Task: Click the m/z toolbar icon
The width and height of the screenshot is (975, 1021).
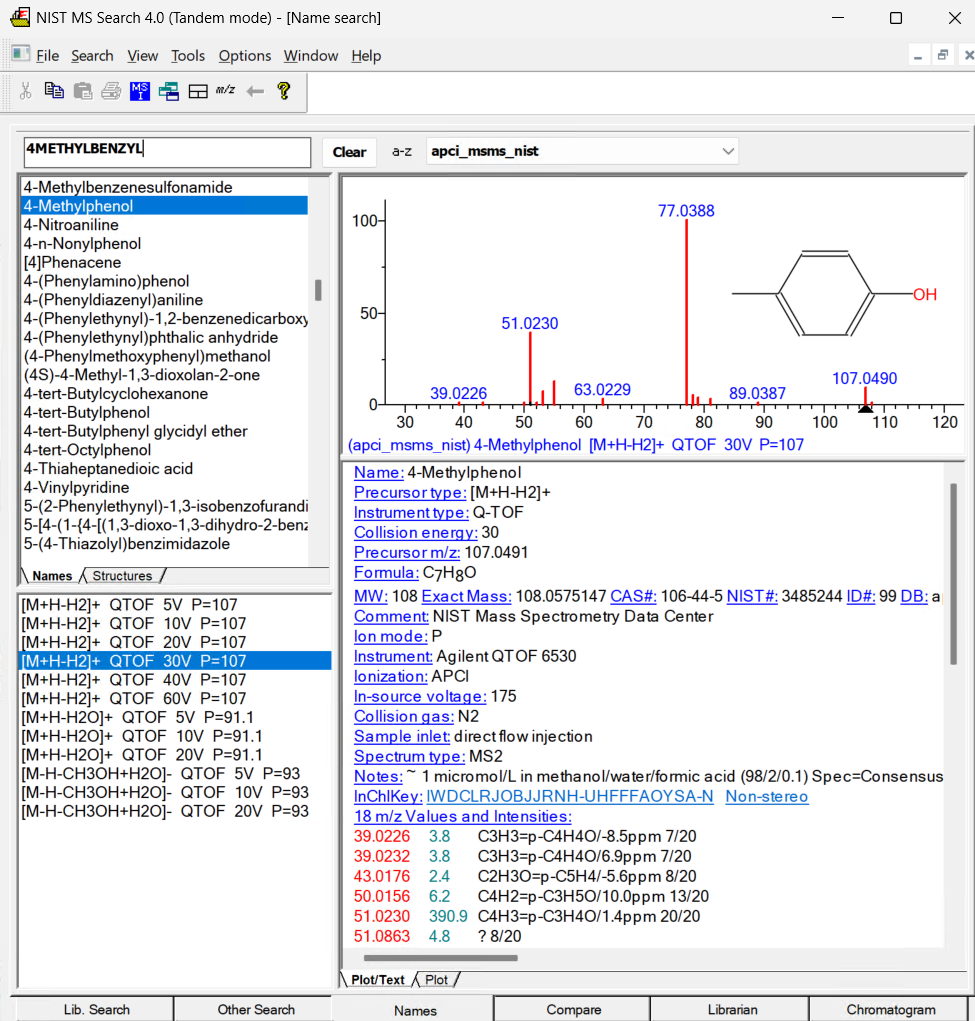Action: 225,91
